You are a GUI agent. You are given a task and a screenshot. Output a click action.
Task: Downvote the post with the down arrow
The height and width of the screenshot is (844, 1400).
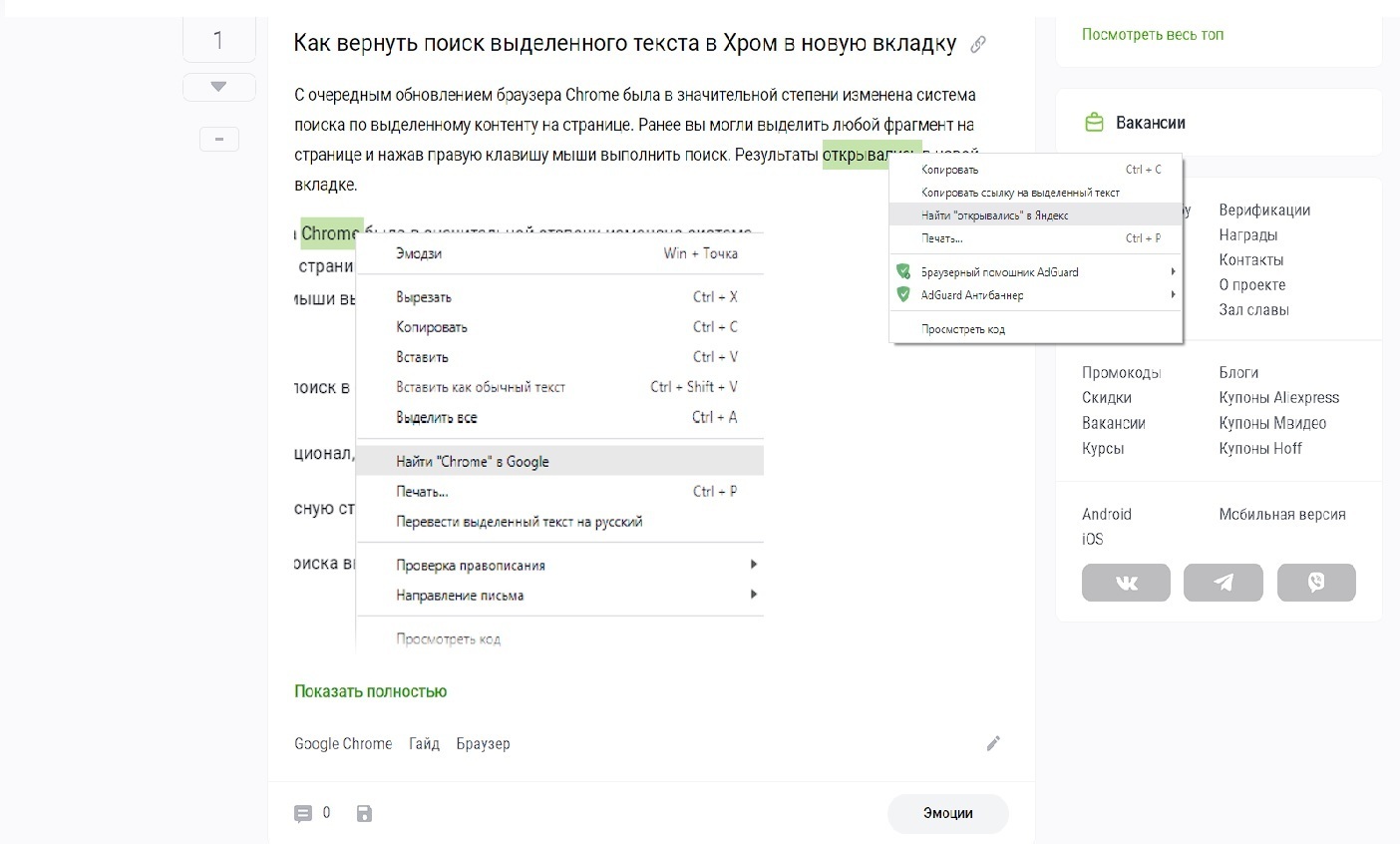pyautogui.click(x=218, y=87)
